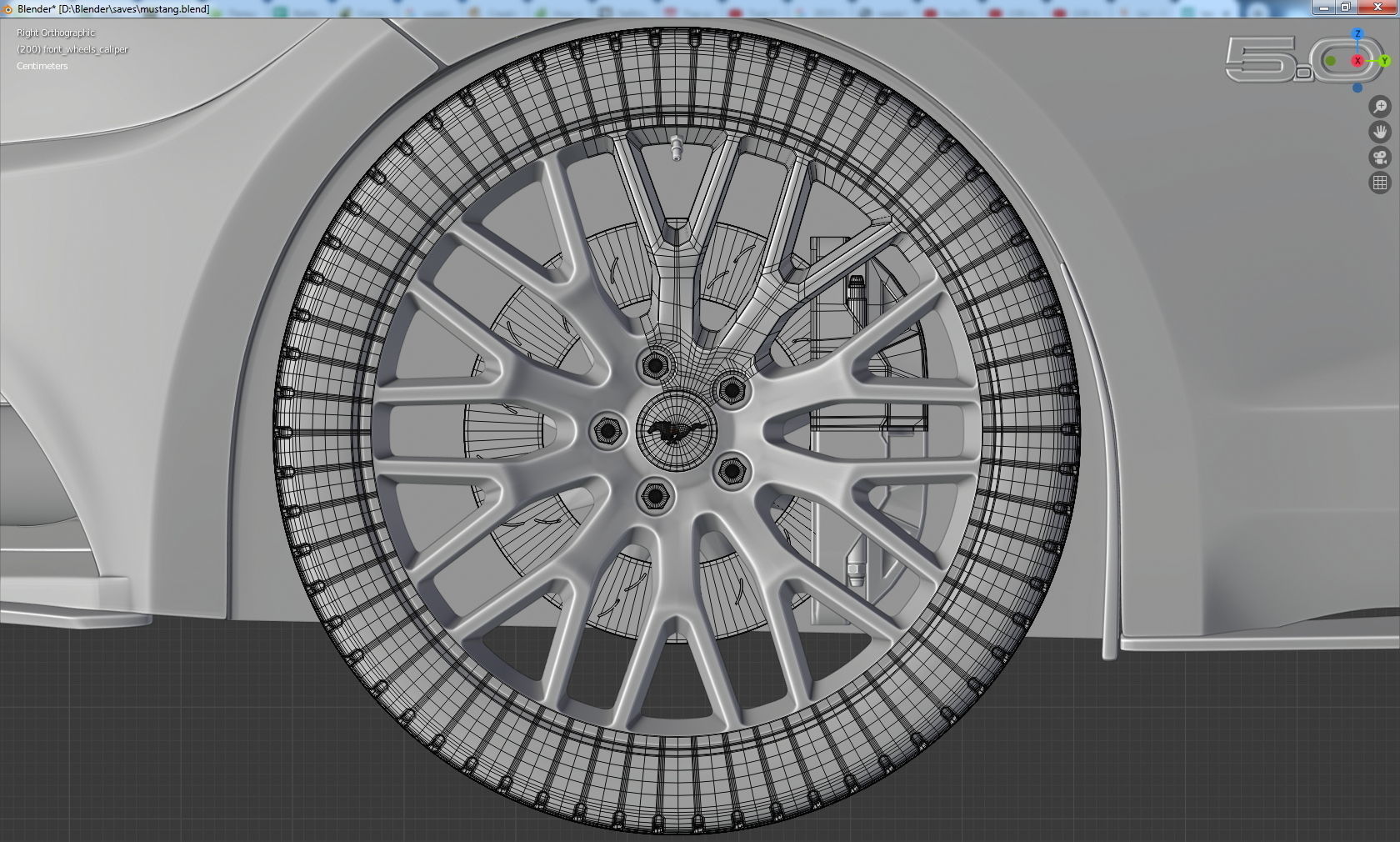Click the Blender logo in the title bar
The height and width of the screenshot is (842, 1400).
[x=7, y=9]
